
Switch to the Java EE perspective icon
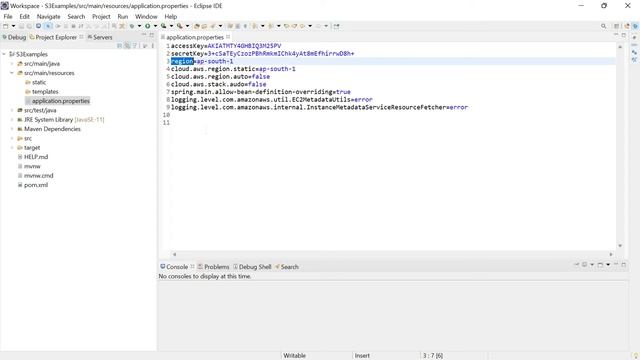point(627,26)
